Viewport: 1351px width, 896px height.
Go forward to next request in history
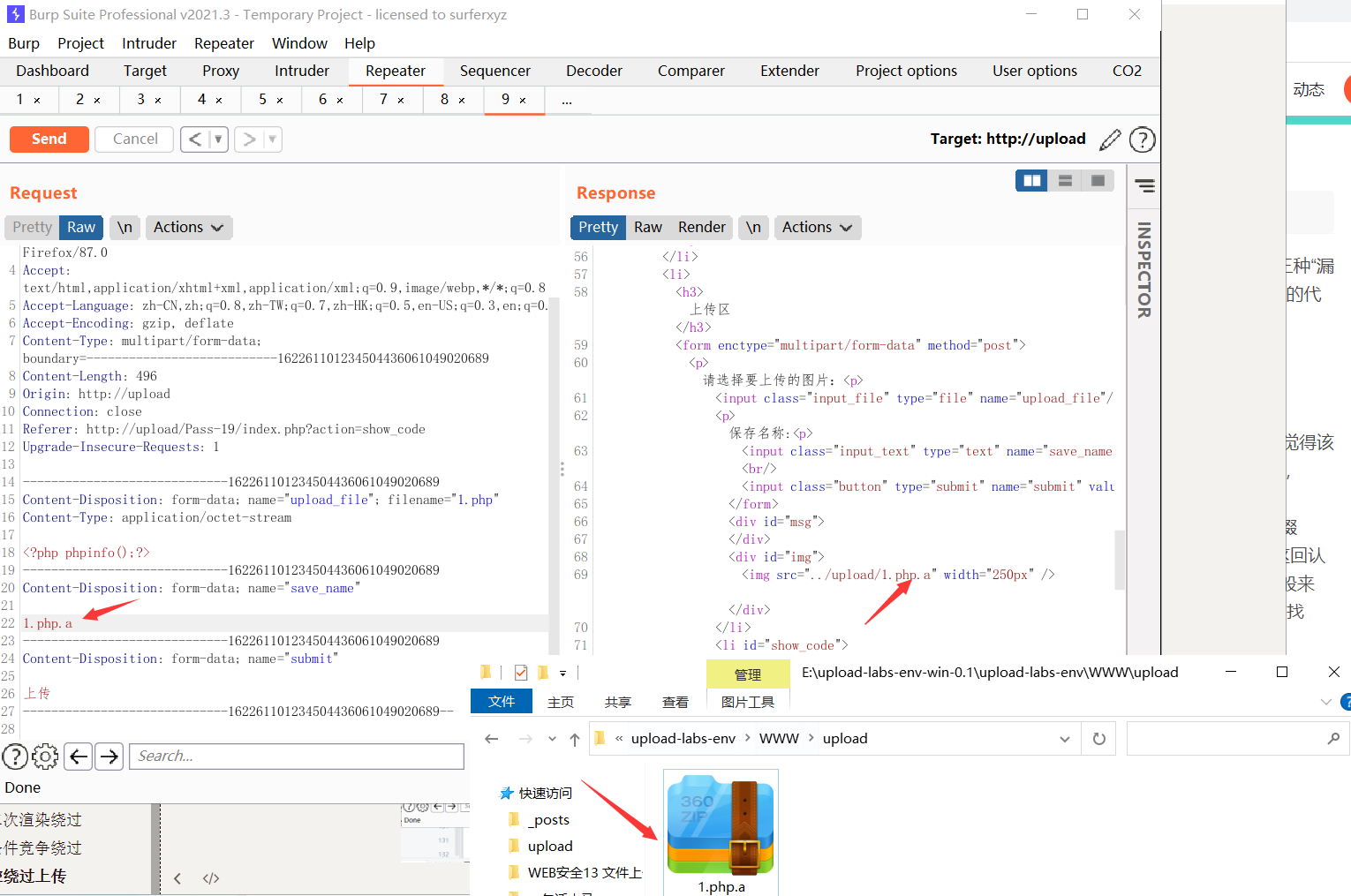(x=249, y=139)
